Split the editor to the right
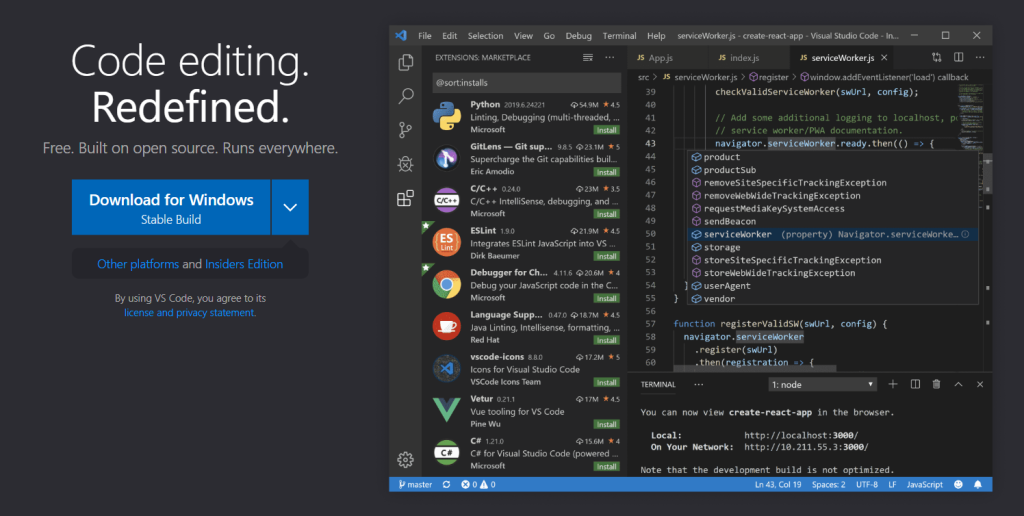Screen dimensions: 1024x516 [958, 57]
